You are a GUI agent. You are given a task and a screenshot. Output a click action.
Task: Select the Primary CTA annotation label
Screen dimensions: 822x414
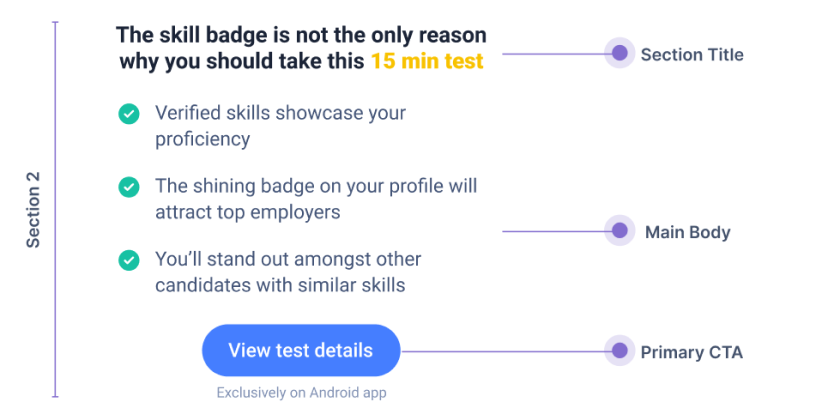[691, 352]
